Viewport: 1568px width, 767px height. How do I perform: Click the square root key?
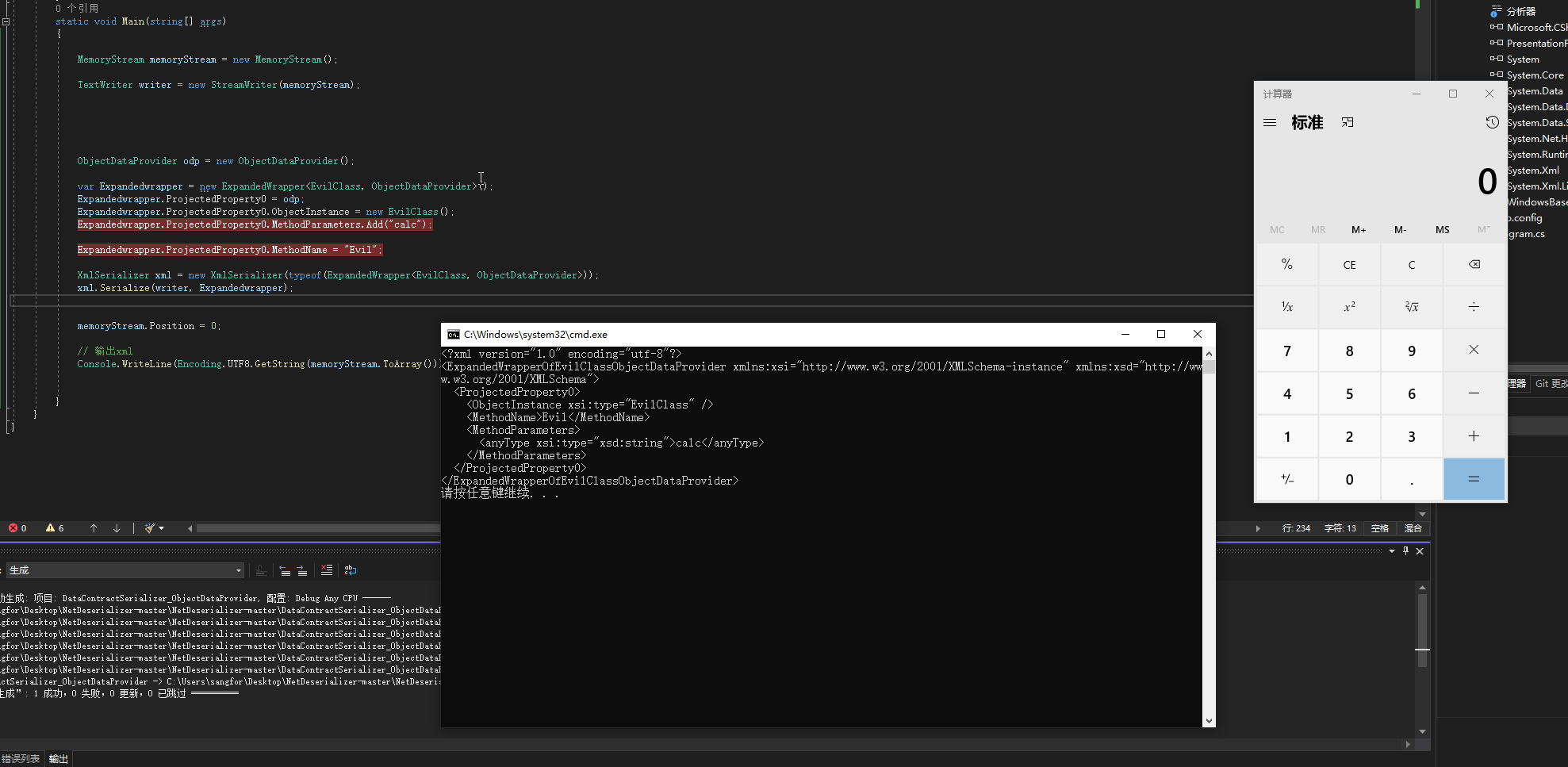(x=1412, y=307)
